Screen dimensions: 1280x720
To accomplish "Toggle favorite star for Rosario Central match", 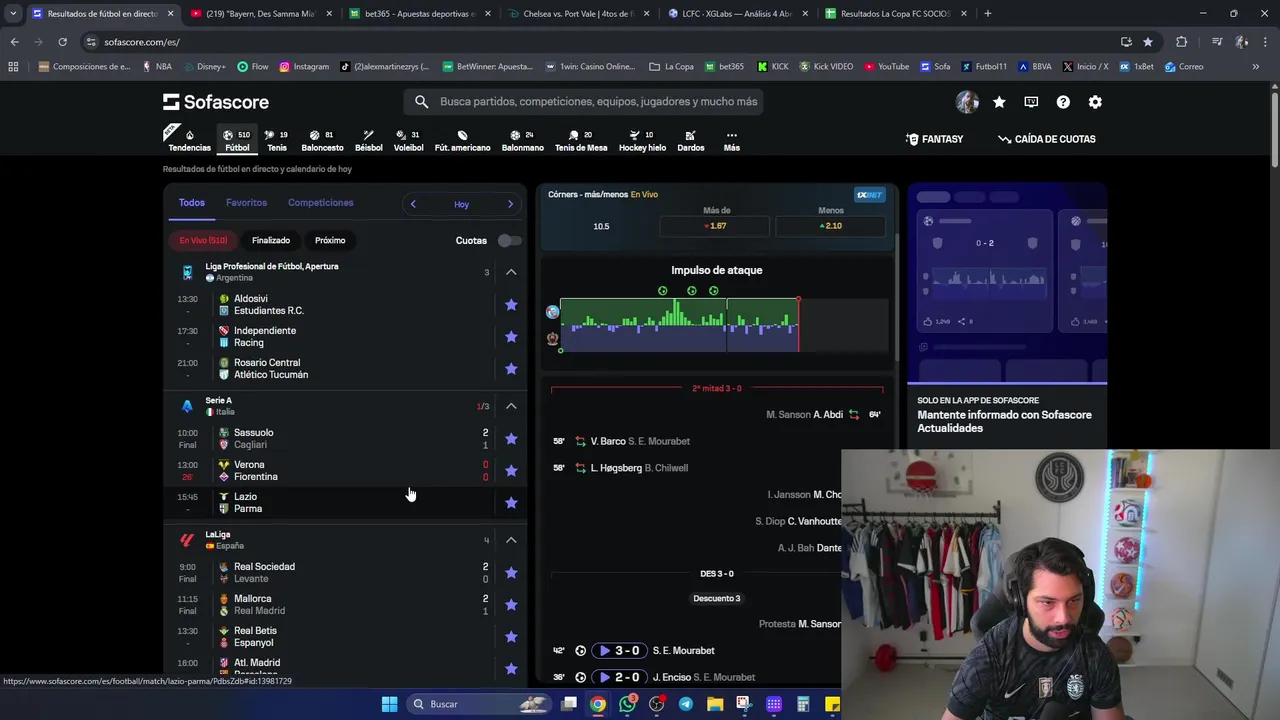I will point(511,369).
